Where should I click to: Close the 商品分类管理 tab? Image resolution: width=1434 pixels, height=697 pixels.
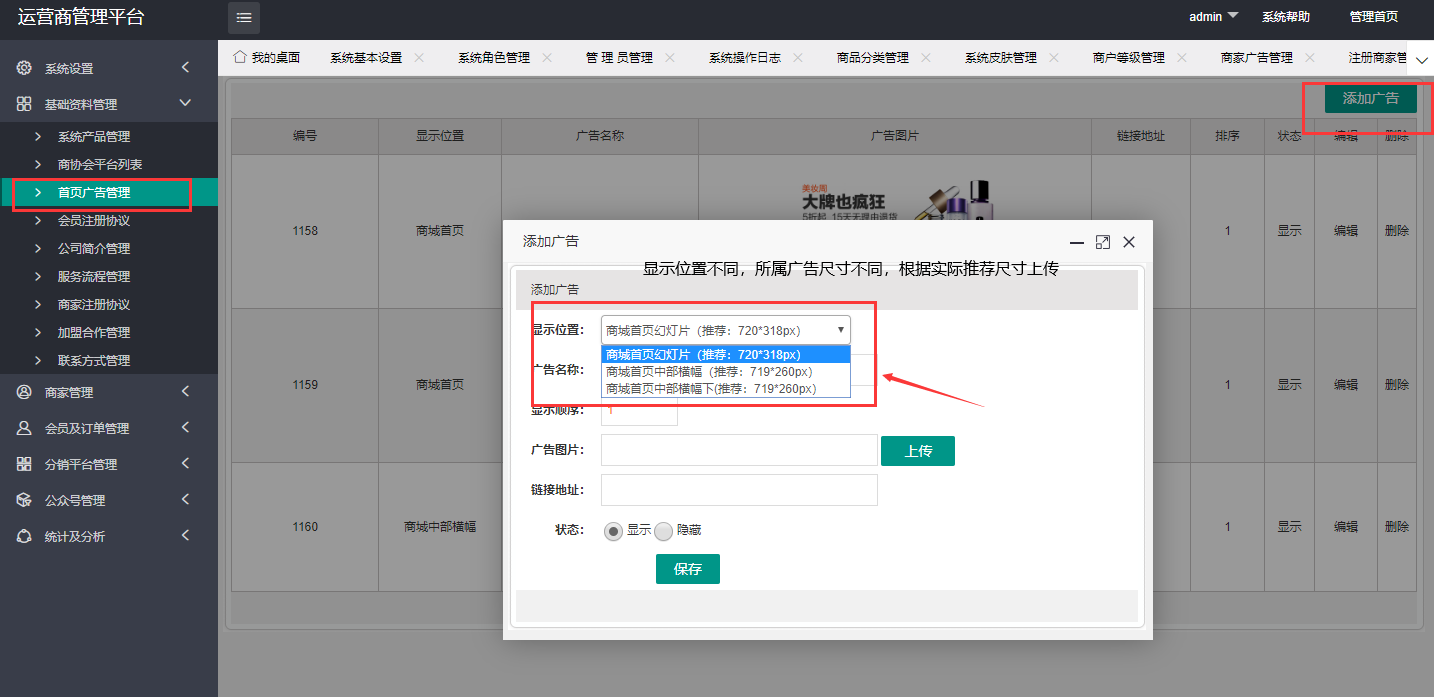click(x=926, y=58)
